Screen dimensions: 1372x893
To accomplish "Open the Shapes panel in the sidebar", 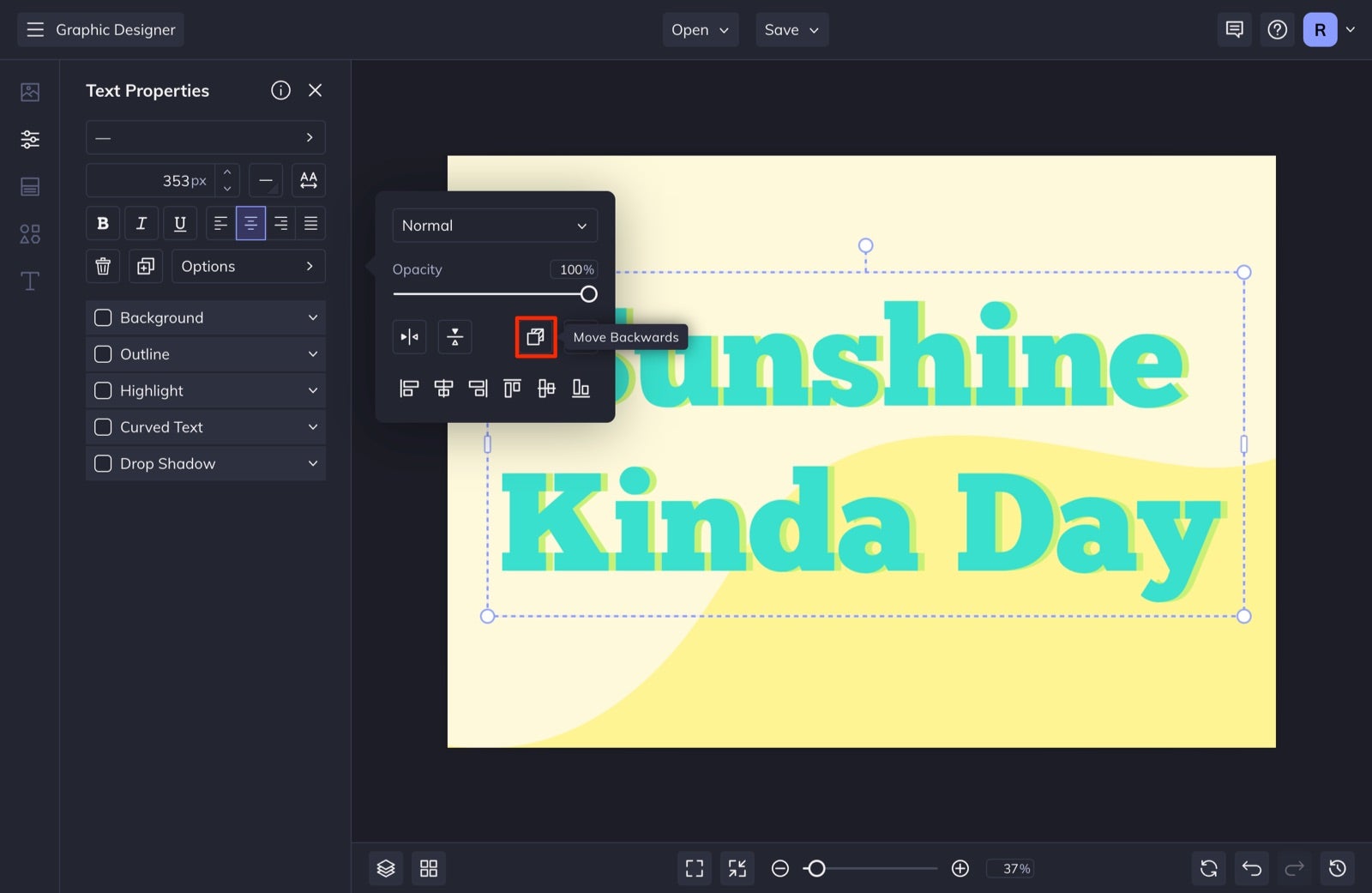I will tap(29, 233).
